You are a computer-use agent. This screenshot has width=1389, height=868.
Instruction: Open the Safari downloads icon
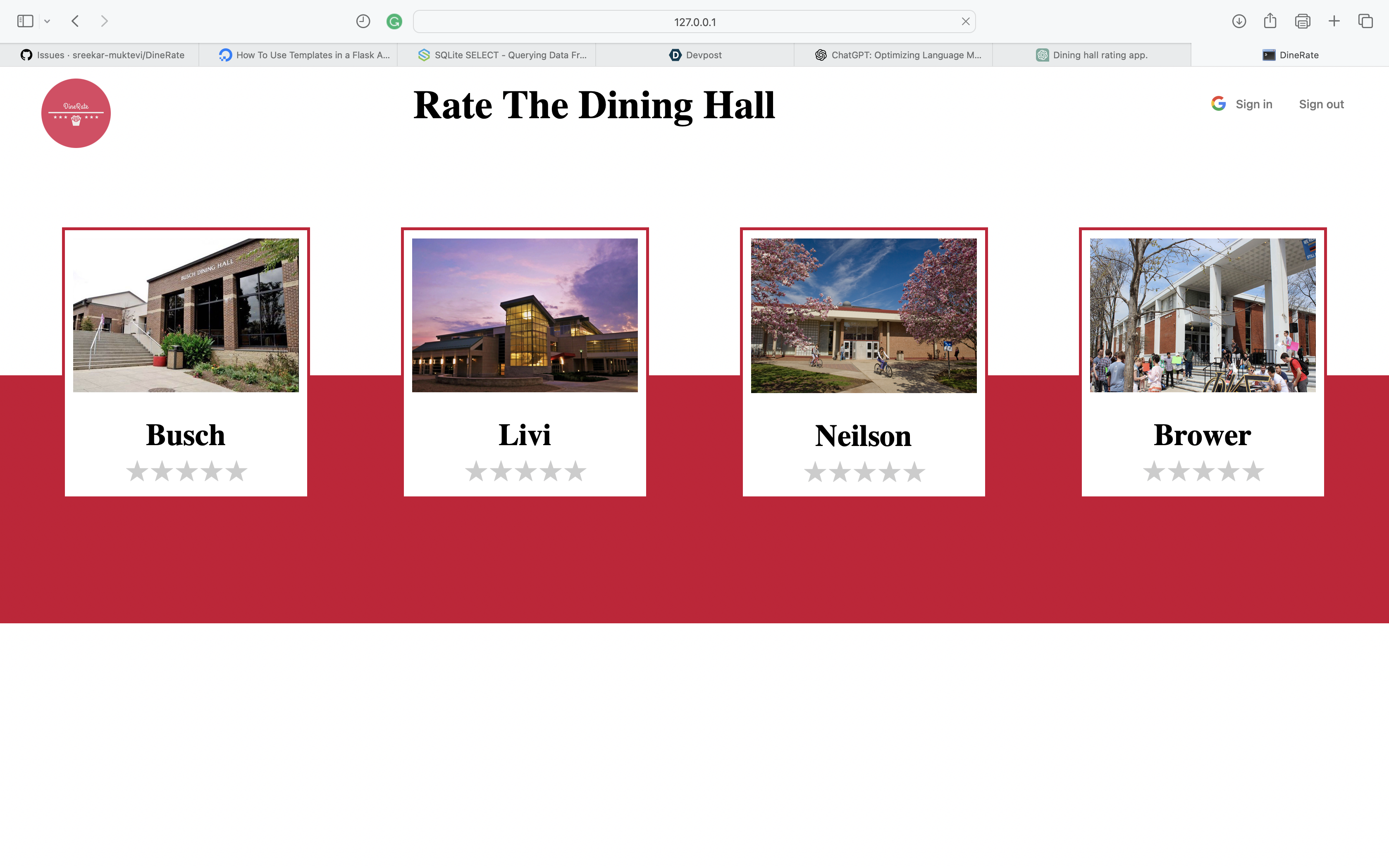tap(1239, 21)
